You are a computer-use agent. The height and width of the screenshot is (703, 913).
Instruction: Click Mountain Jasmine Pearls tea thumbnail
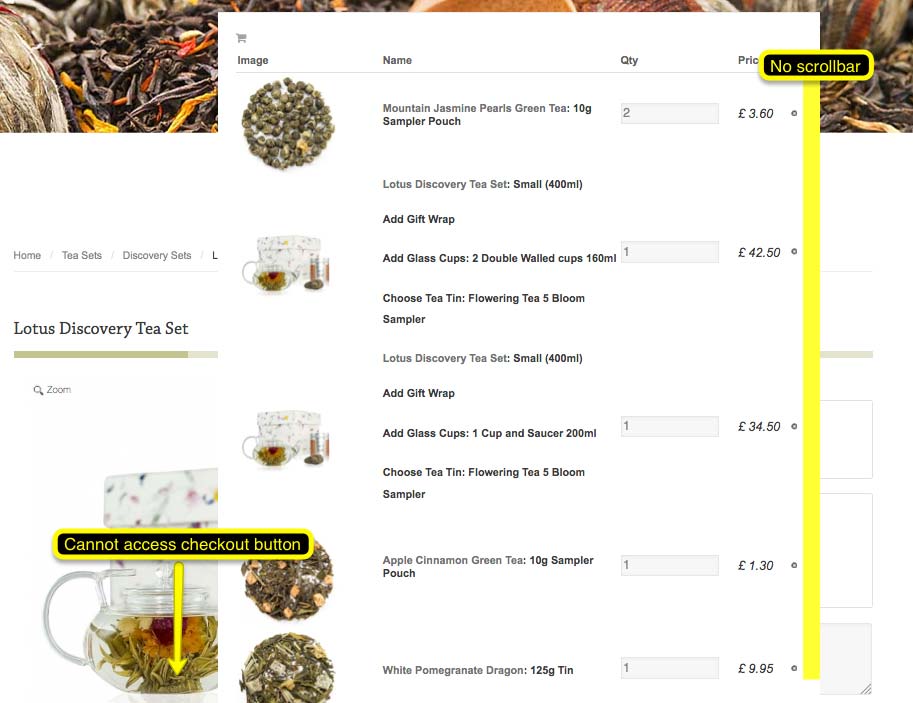click(288, 123)
